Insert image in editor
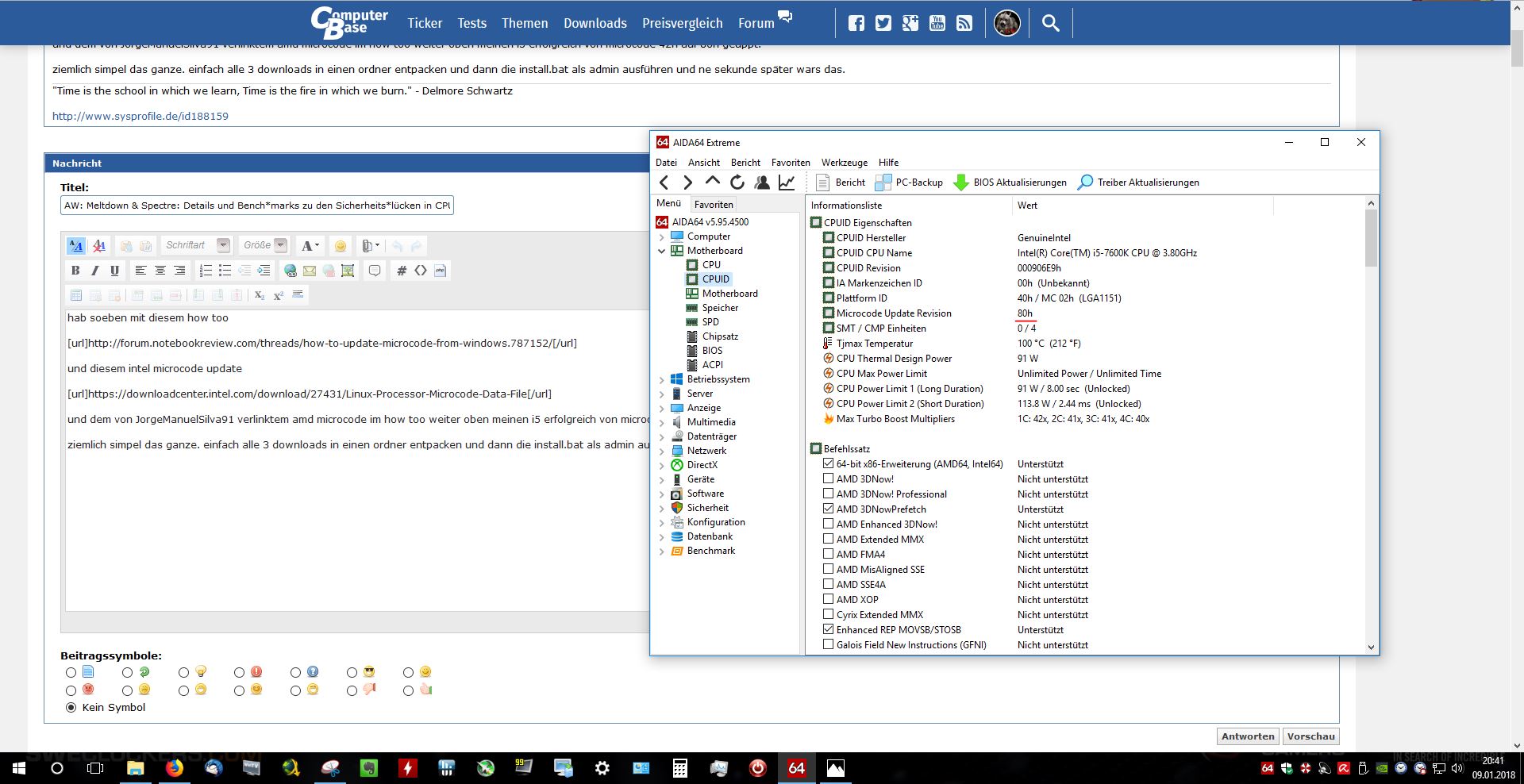This screenshot has height=784, width=1524. tap(348, 271)
